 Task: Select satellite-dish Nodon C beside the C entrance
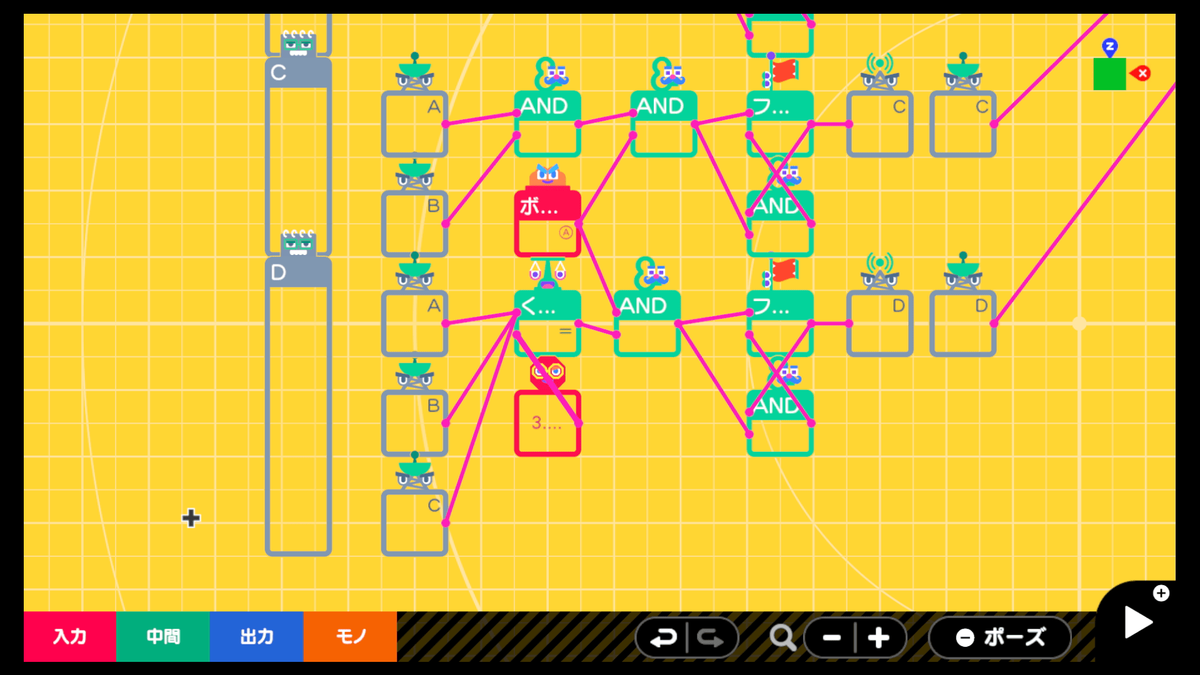(x=963, y=123)
